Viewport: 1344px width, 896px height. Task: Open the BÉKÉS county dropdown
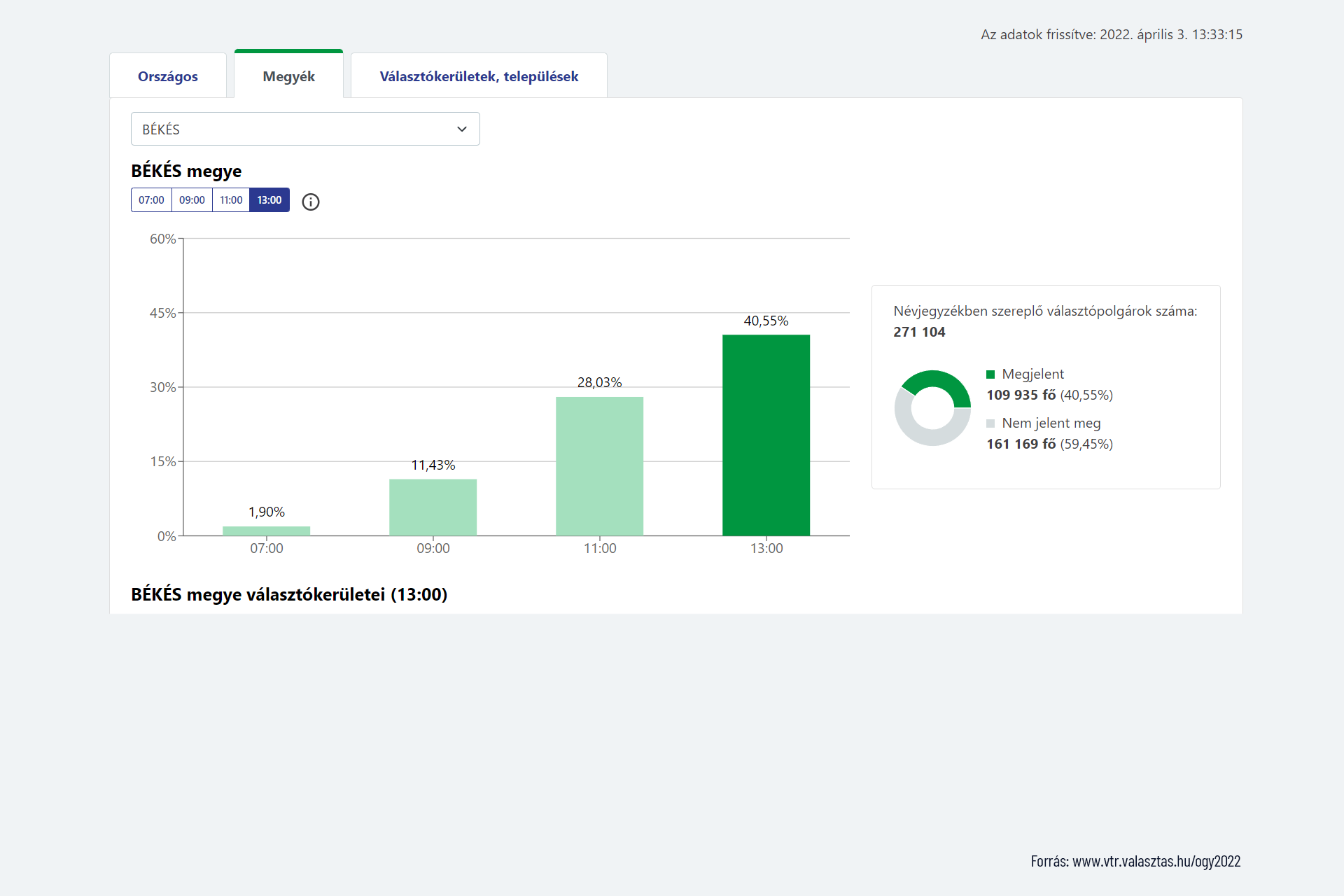(x=304, y=129)
